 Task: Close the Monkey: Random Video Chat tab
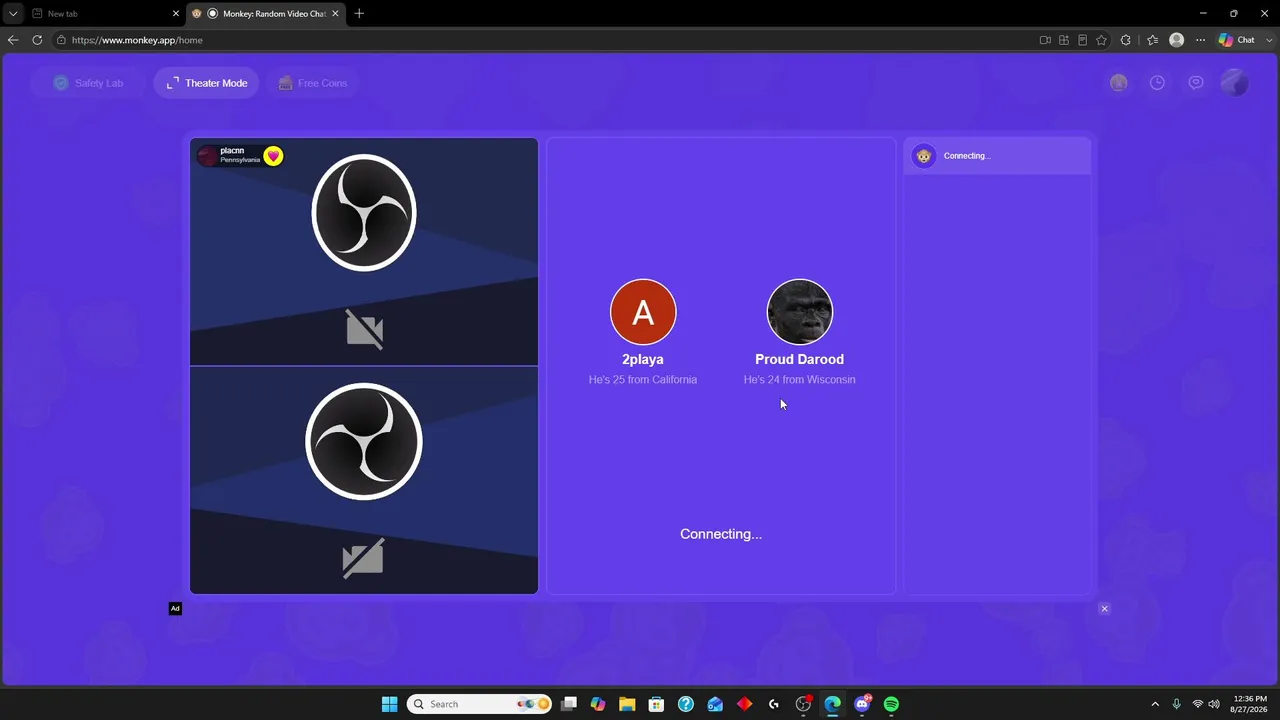click(x=336, y=14)
